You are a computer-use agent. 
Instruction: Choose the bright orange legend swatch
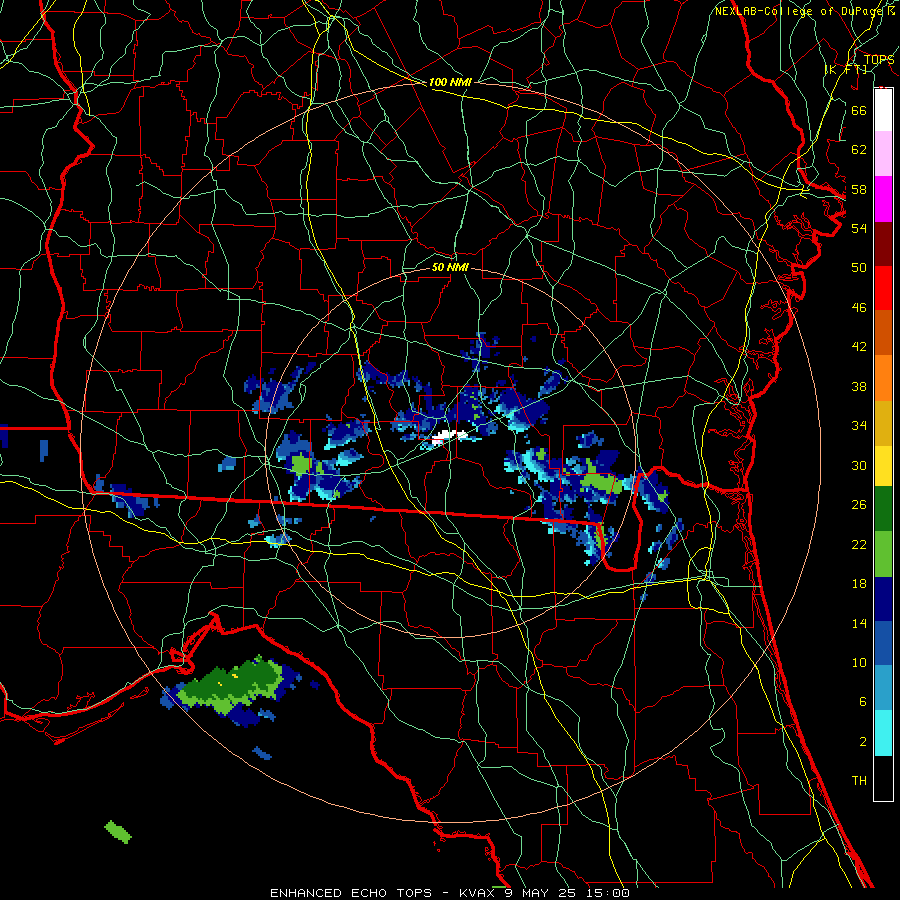click(x=883, y=377)
